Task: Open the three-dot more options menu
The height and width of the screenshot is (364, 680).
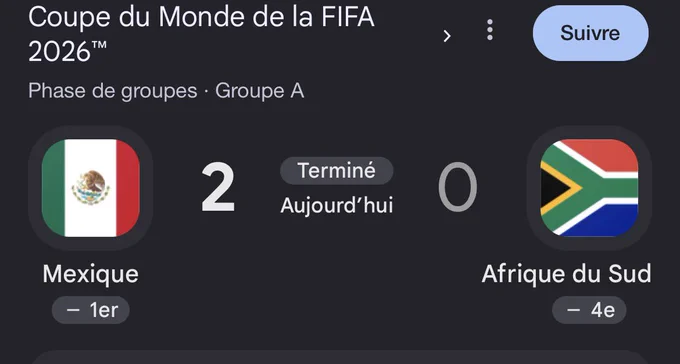Action: (490, 30)
